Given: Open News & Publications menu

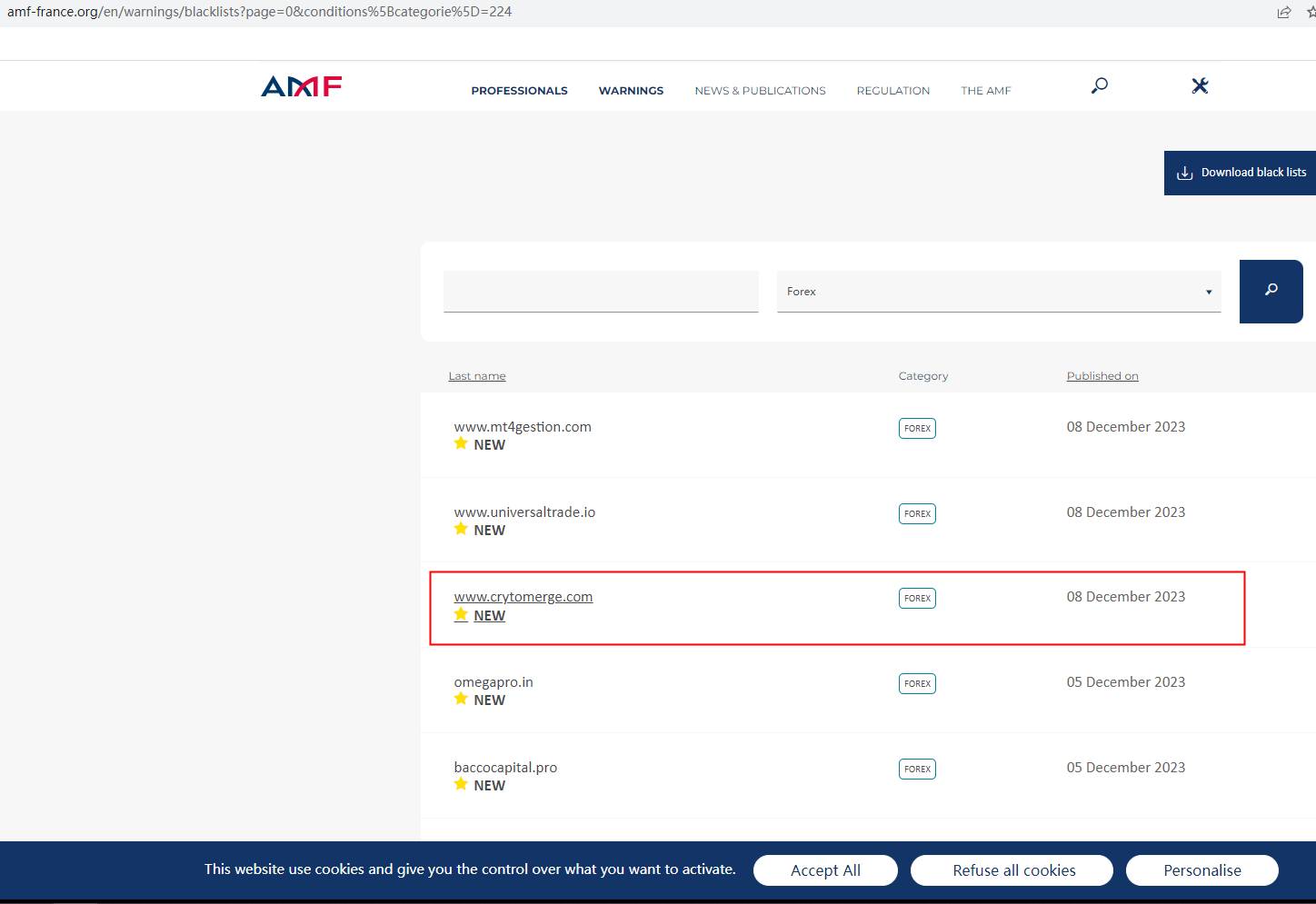Looking at the screenshot, I should coord(761,91).
